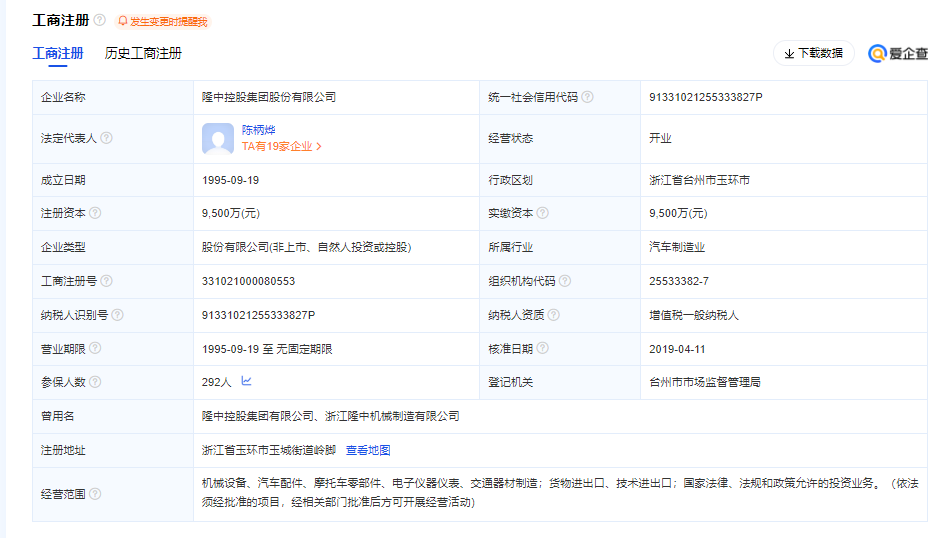Select the 实缴资本 value 9,500万(元)
The width and height of the screenshot is (945, 538).
pos(678,213)
